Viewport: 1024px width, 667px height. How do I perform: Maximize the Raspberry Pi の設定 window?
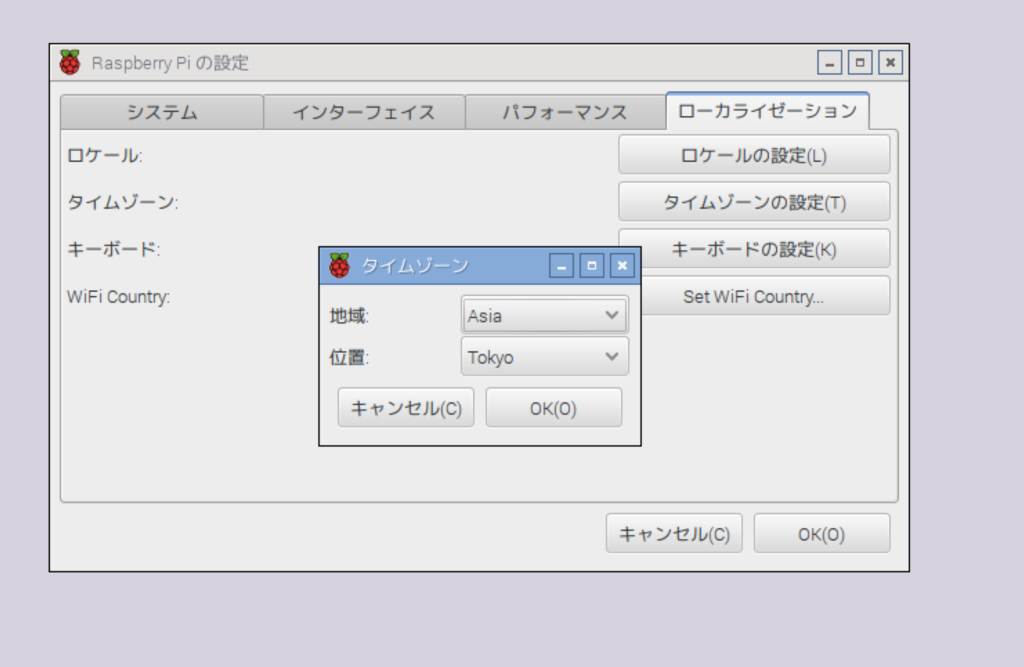pos(860,63)
